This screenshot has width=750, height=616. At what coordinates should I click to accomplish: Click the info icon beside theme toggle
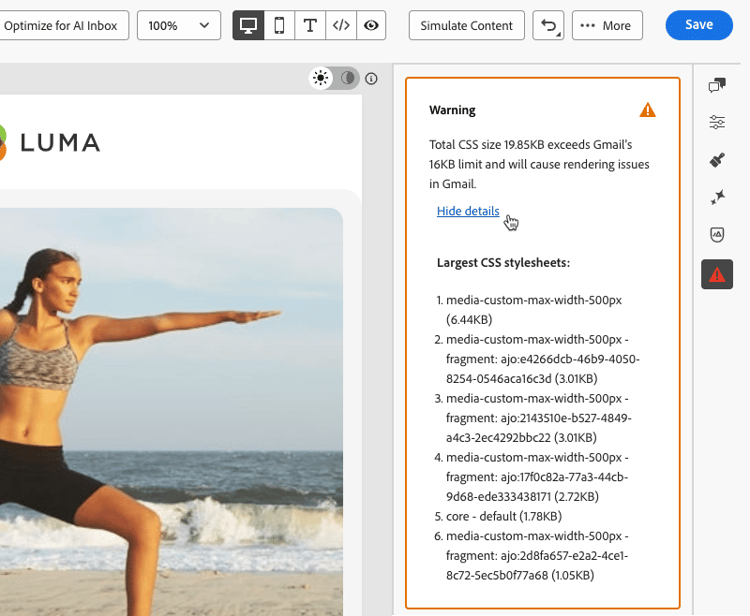pyautogui.click(x=371, y=78)
